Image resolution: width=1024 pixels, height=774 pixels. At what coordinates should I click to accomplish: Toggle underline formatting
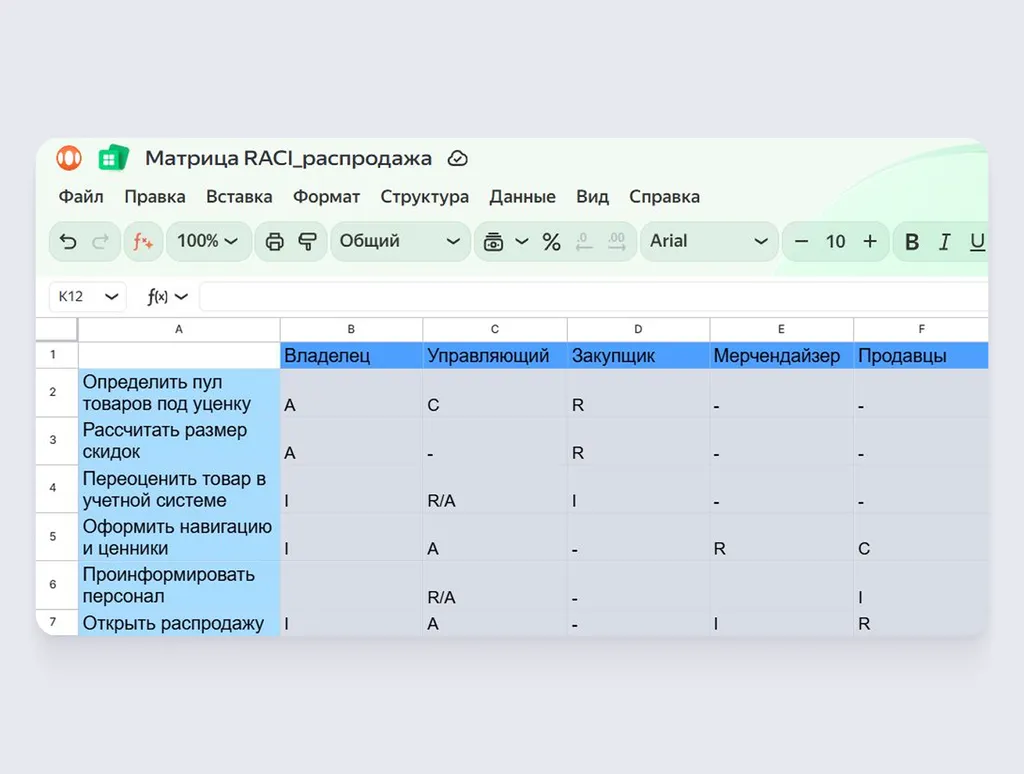click(x=977, y=242)
